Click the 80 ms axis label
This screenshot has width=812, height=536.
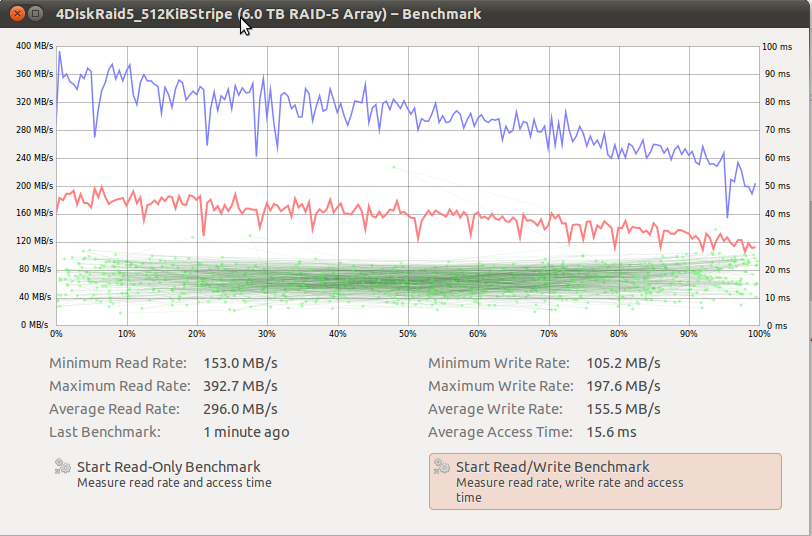(777, 102)
